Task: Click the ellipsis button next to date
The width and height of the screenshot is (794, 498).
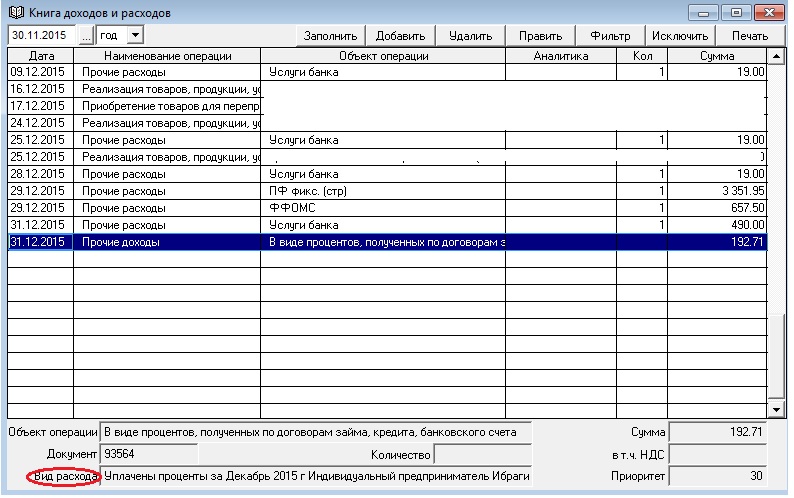Action: [87, 35]
